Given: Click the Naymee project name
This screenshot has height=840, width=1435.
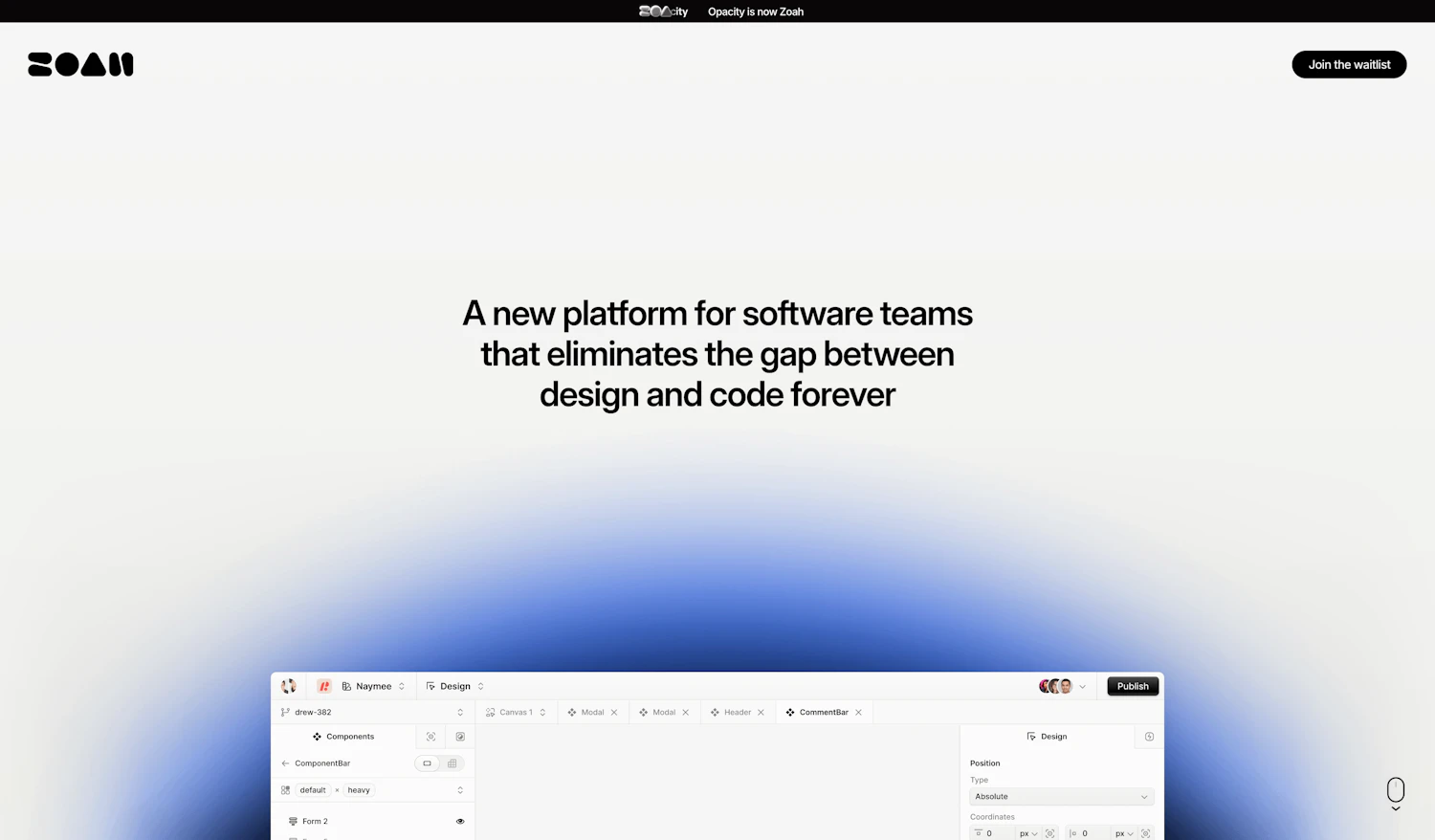Looking at the screenshot, I should coord(374,686).
